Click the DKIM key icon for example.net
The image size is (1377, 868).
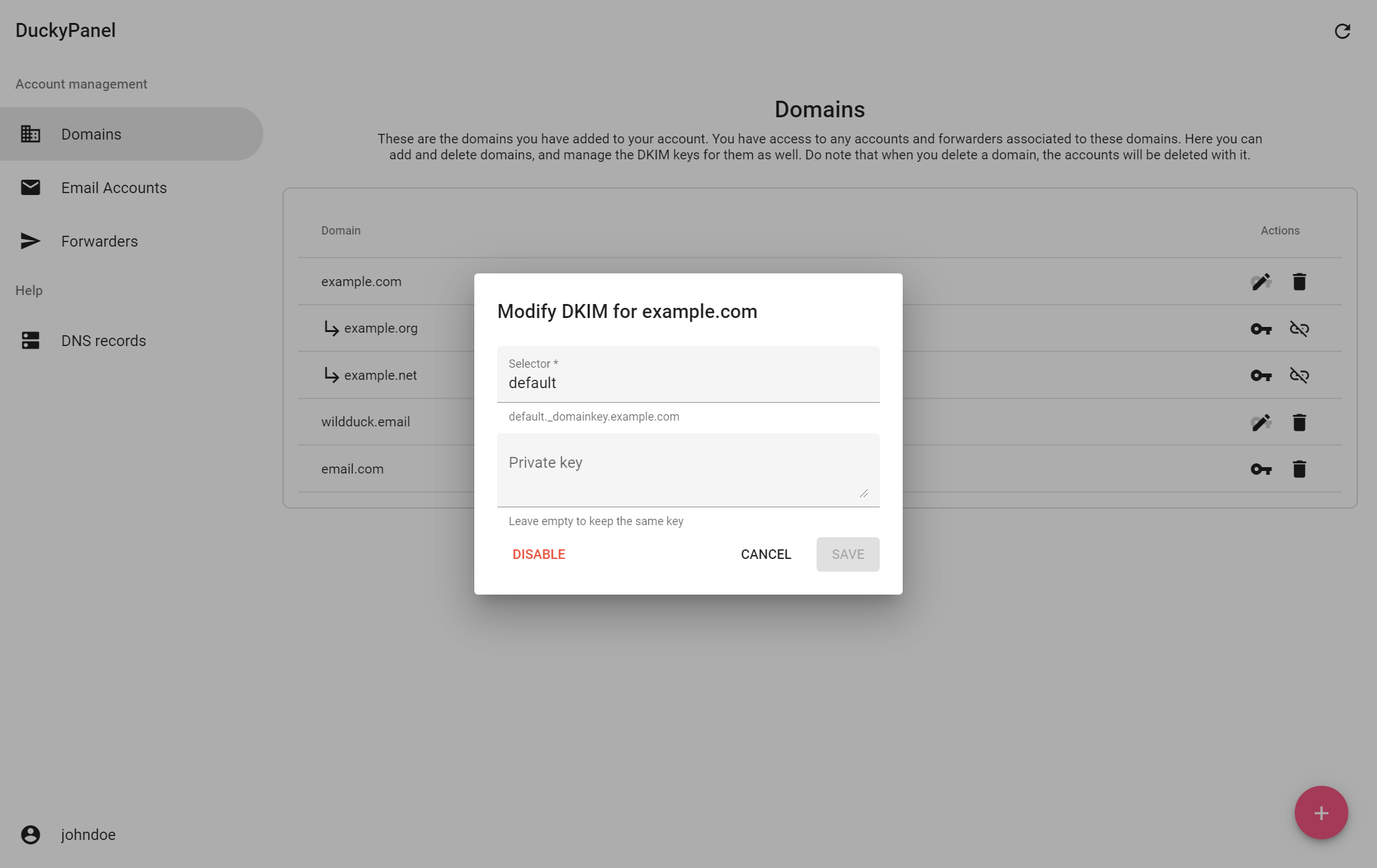1261,374
